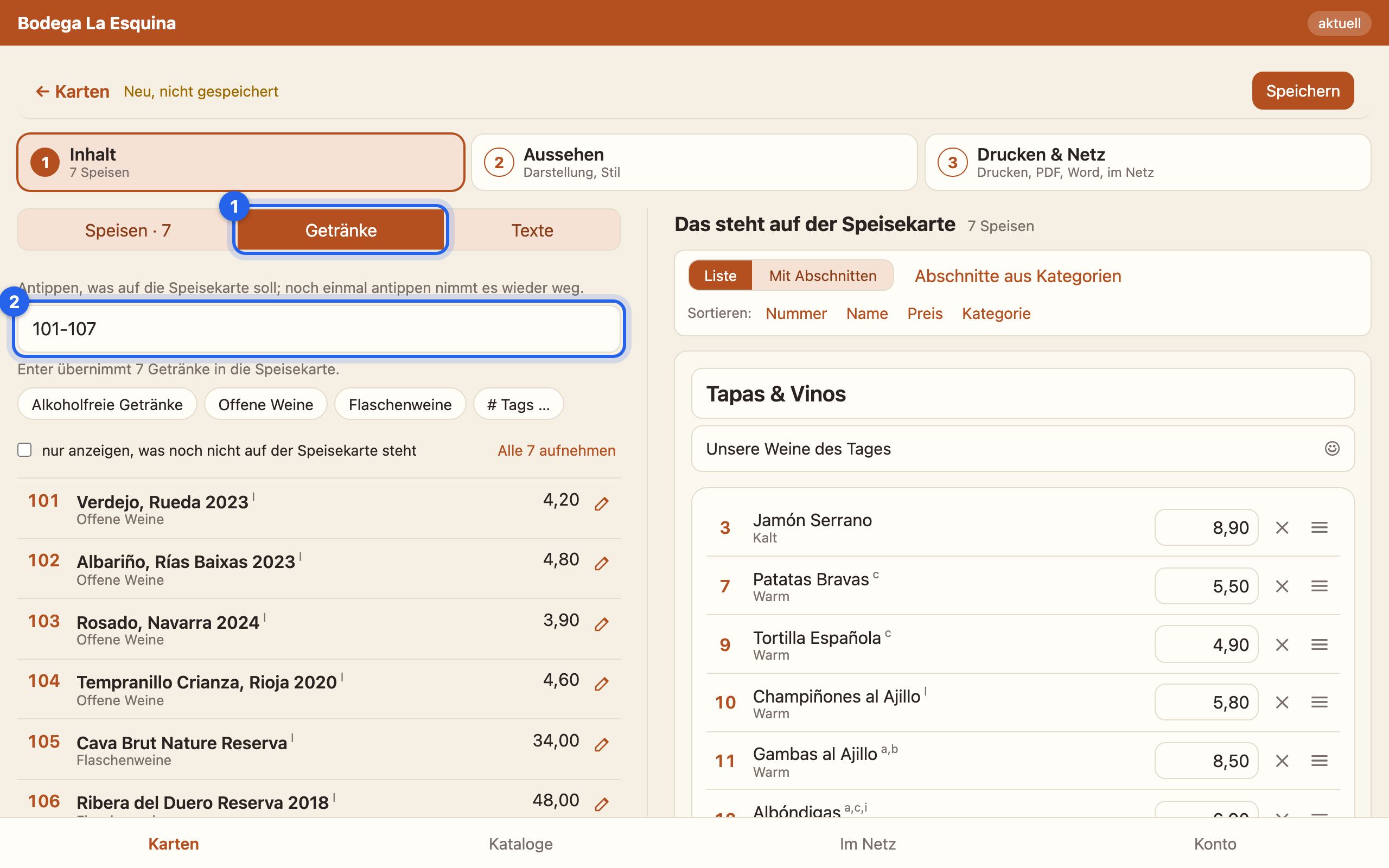Click back arrow to Karten
1389x868 pixels.
[x=72, y=91]
